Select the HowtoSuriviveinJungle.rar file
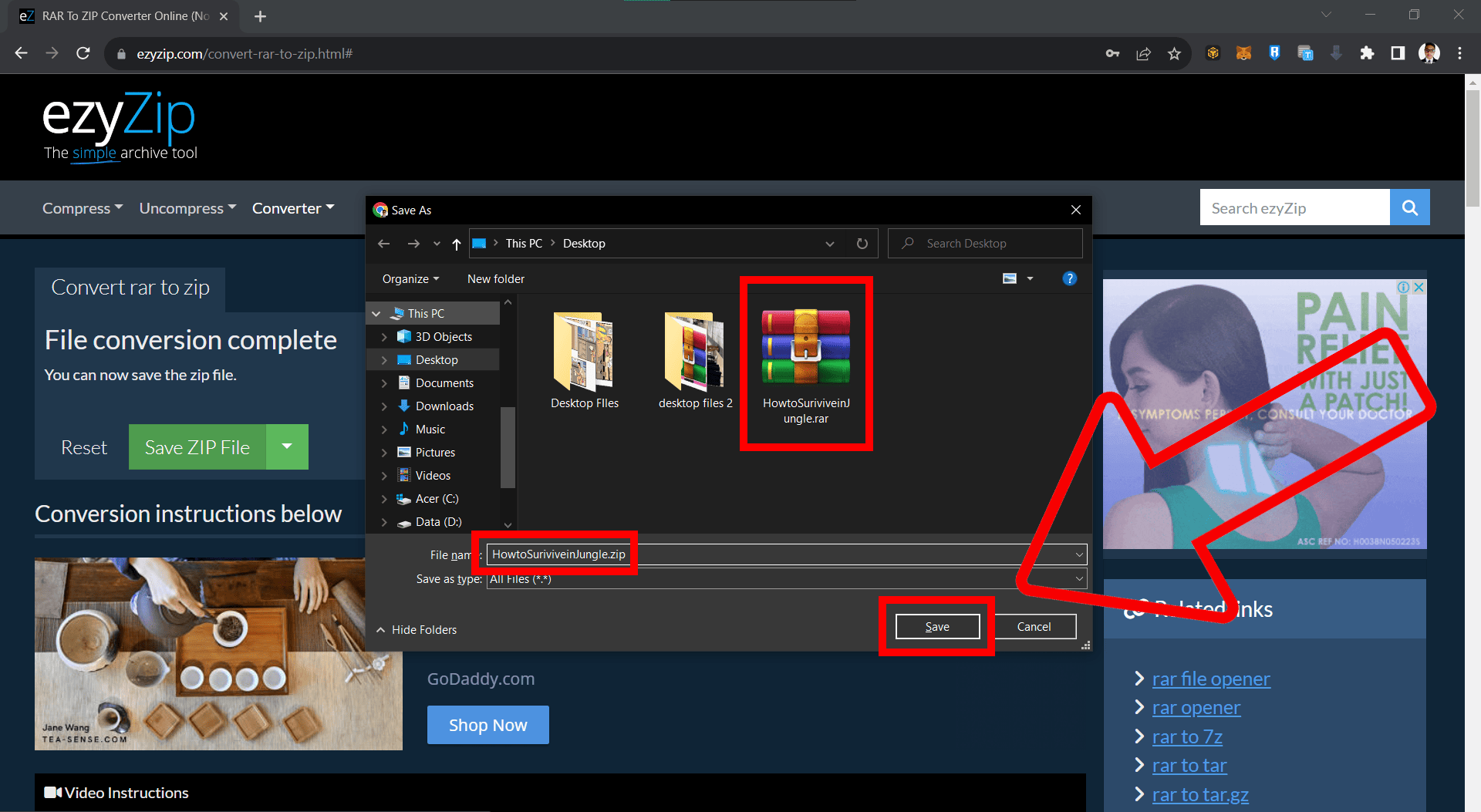The height and width of the screenshot is (812, 1481). point(805,355)
